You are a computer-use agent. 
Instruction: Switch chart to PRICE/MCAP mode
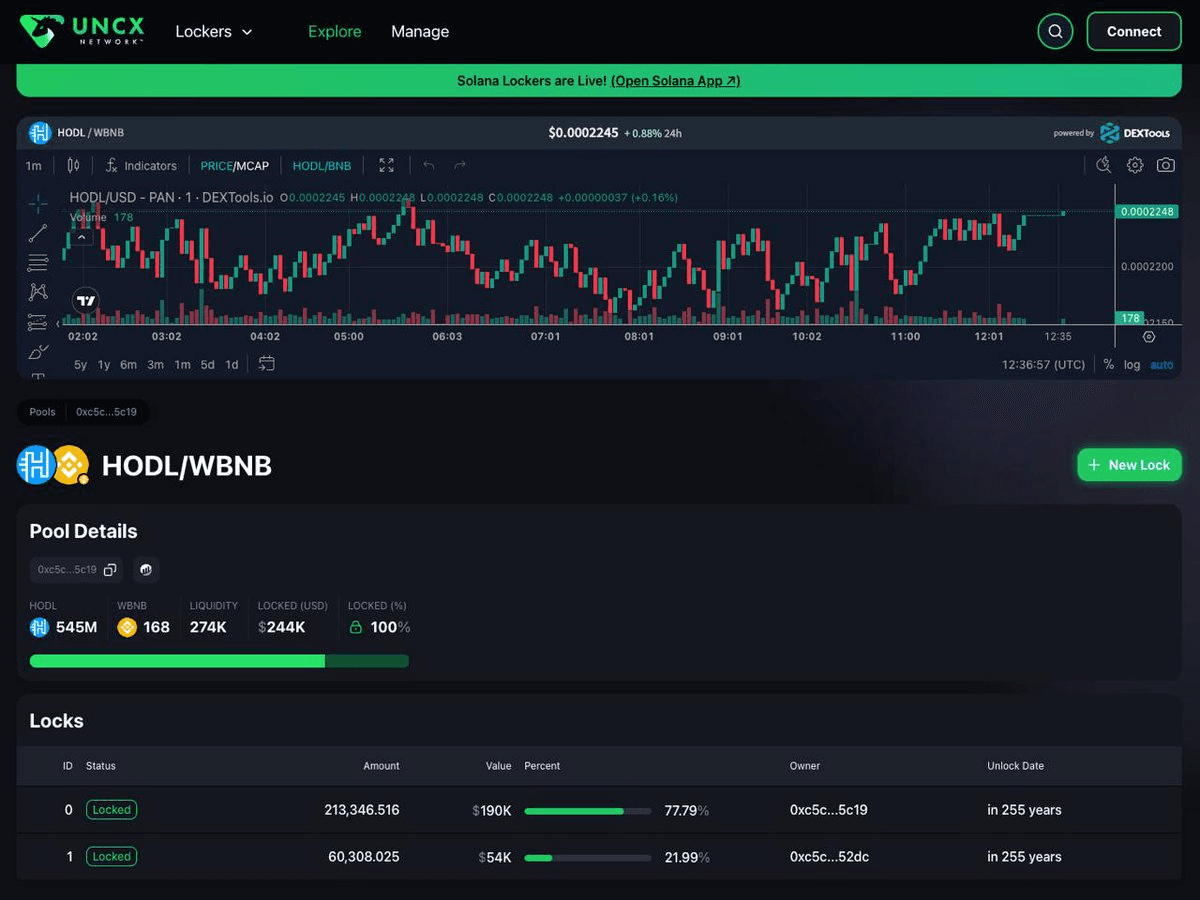tap(234, 166)
